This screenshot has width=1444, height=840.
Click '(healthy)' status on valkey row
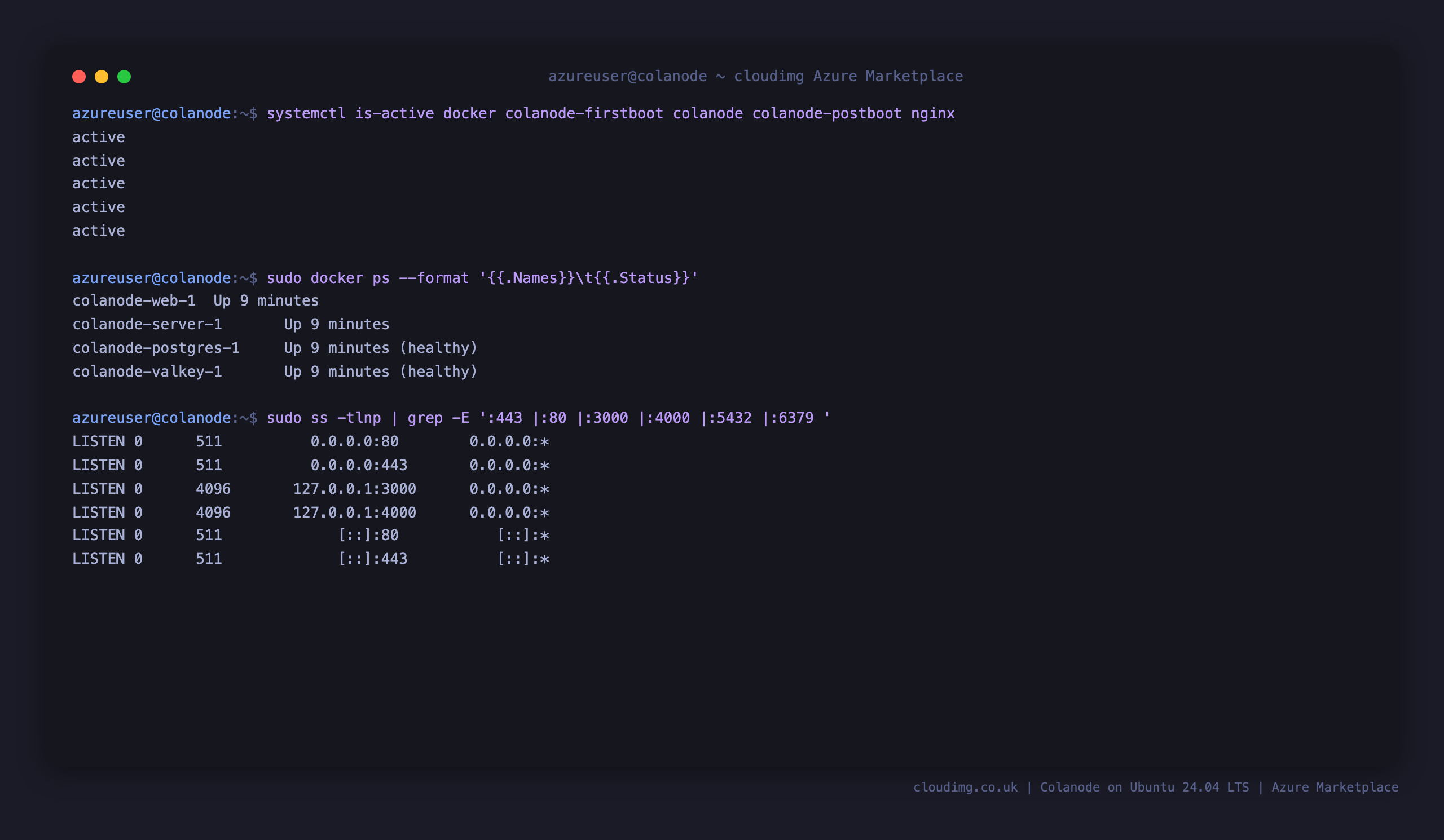tap(438, 371)
